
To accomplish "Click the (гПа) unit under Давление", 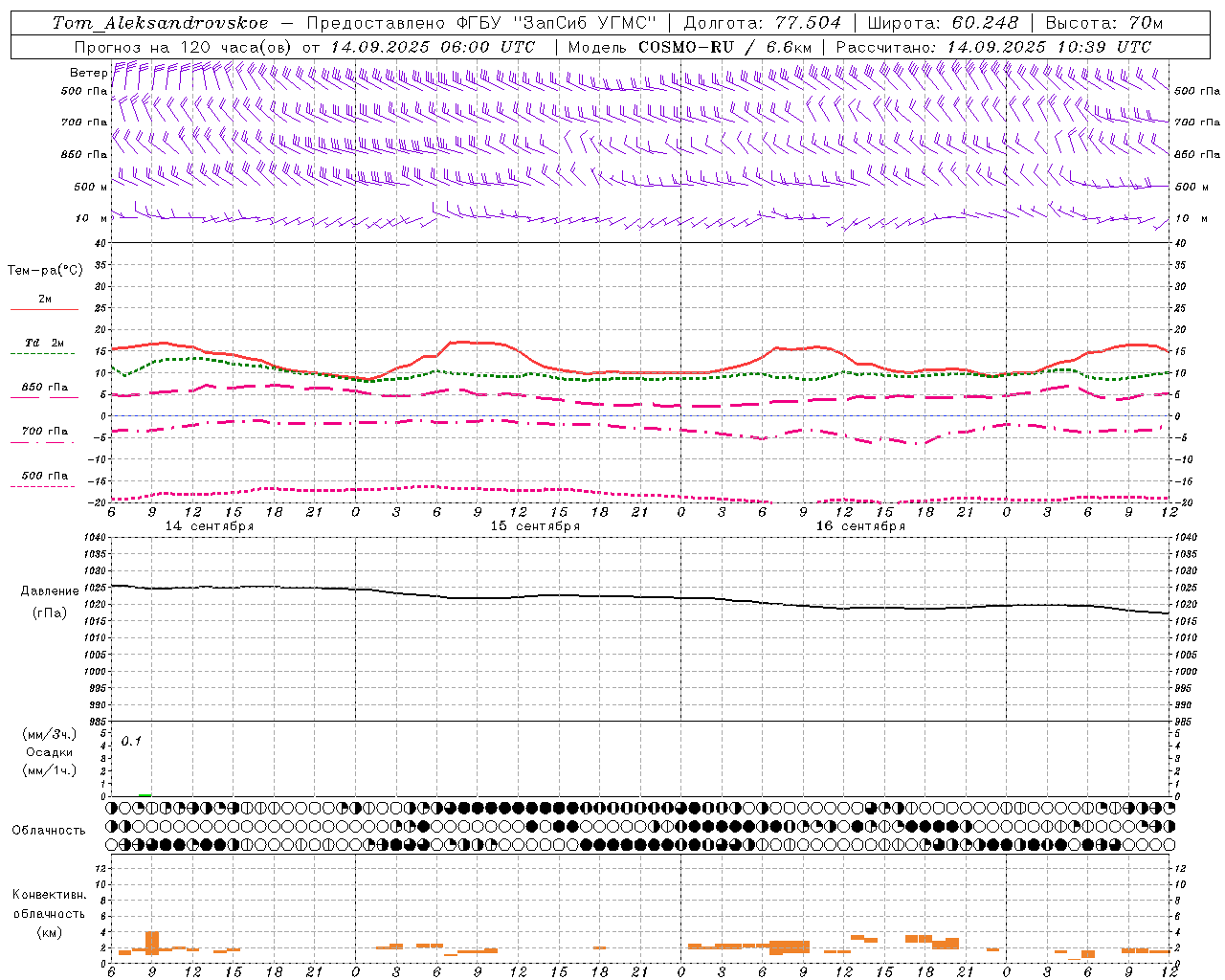I will [50, 612].
